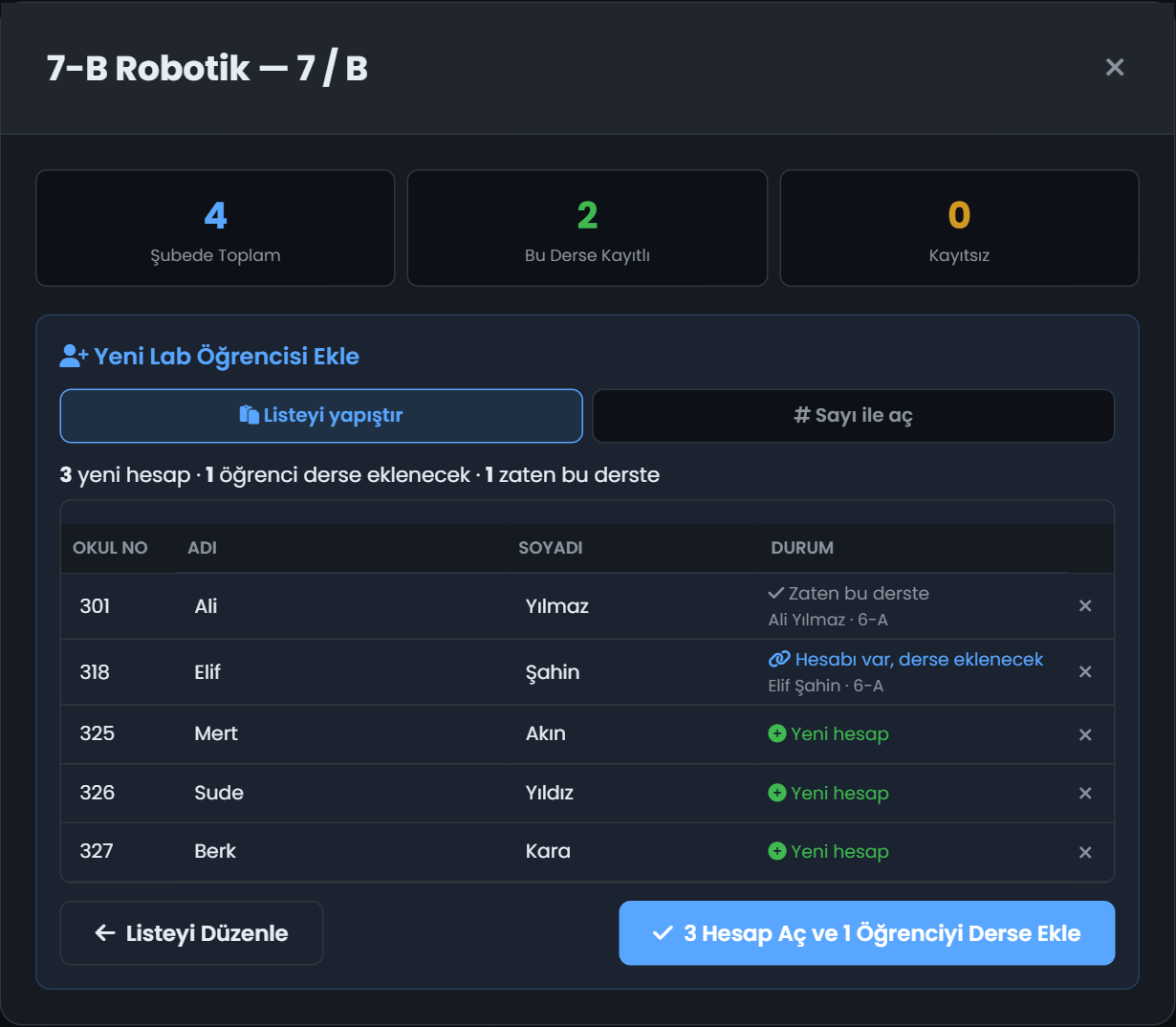Confirm 3 Hesap Aç ve 1 Öğrenciyi Derse Ekle
This screenshot has width=1176, height=1027.
pyautogui.click(x=867, y=933)
